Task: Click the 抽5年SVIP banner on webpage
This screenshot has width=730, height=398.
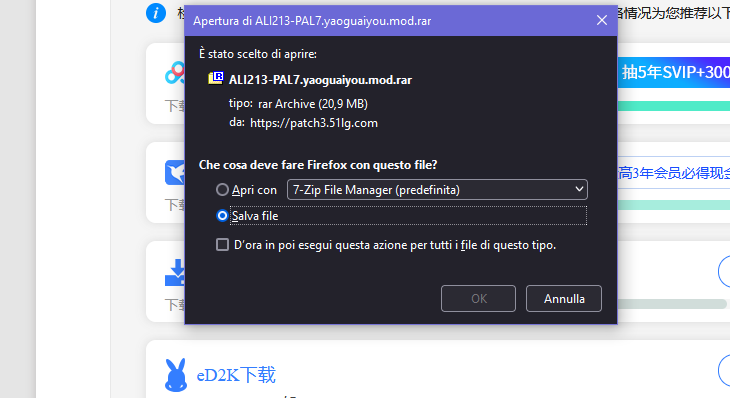Action: [674, 72]
